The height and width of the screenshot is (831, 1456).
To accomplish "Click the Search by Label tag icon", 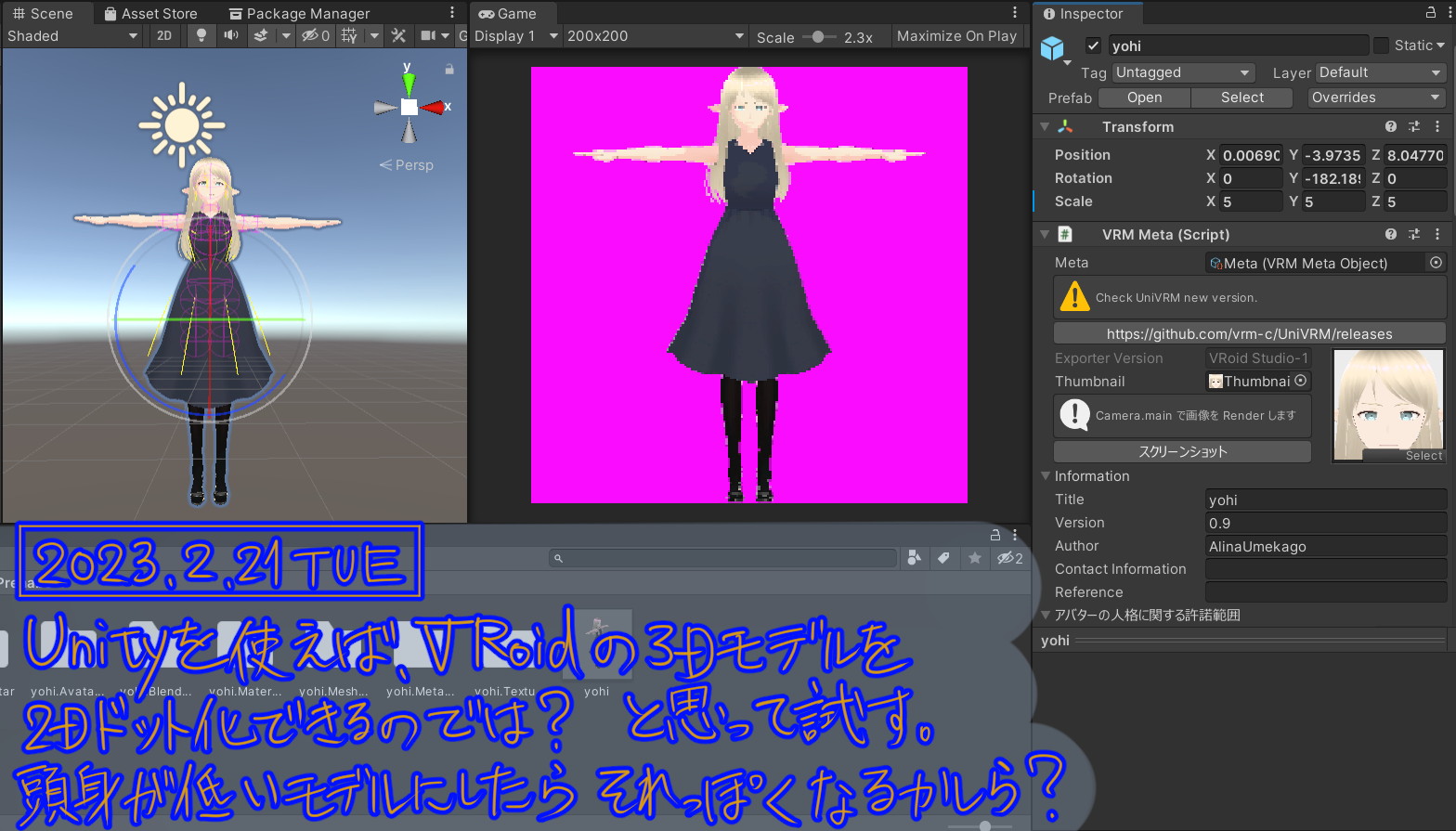I will [x=943, y=558].
